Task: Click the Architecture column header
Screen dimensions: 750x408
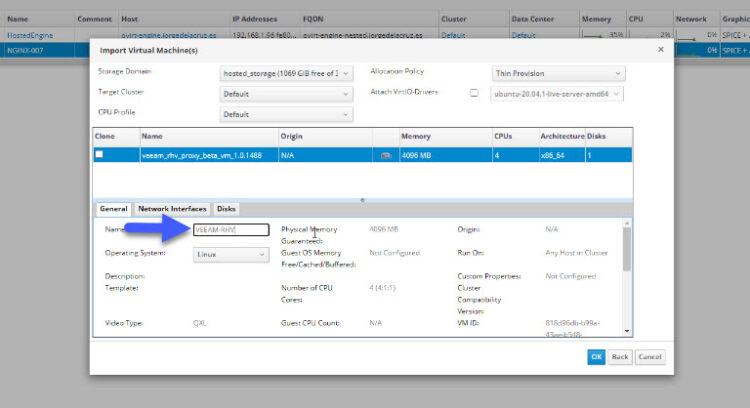Action: [562, 136]
